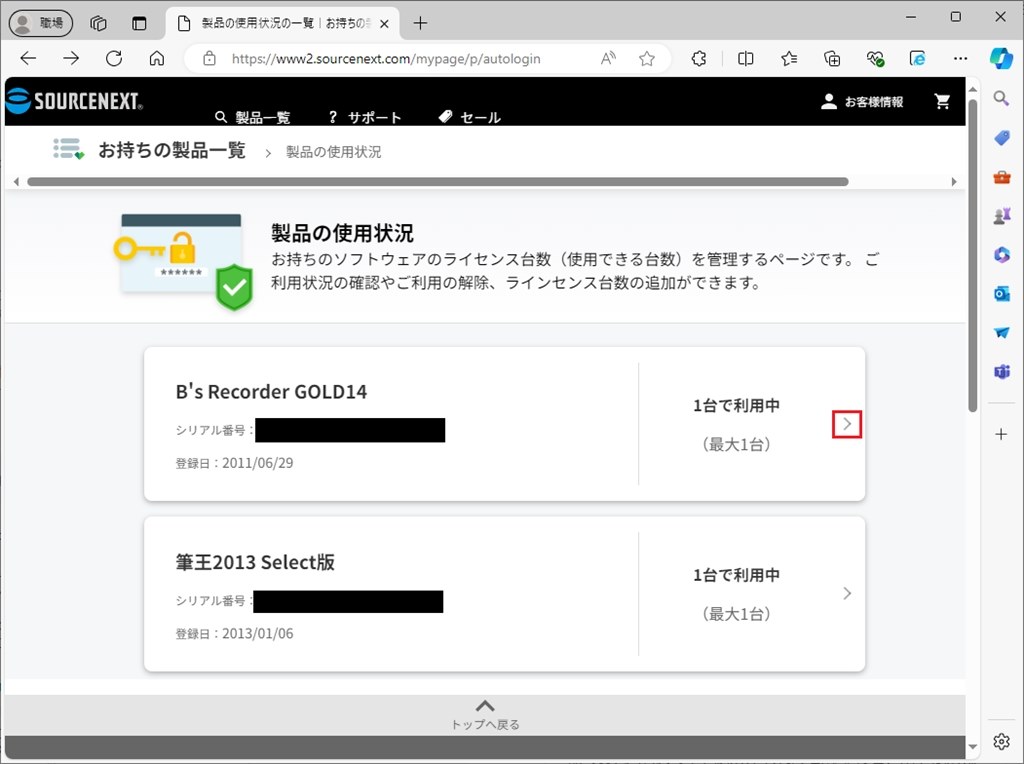Go forward to the next page
Screen dimensions: 1024x764
tap(71, 59)
